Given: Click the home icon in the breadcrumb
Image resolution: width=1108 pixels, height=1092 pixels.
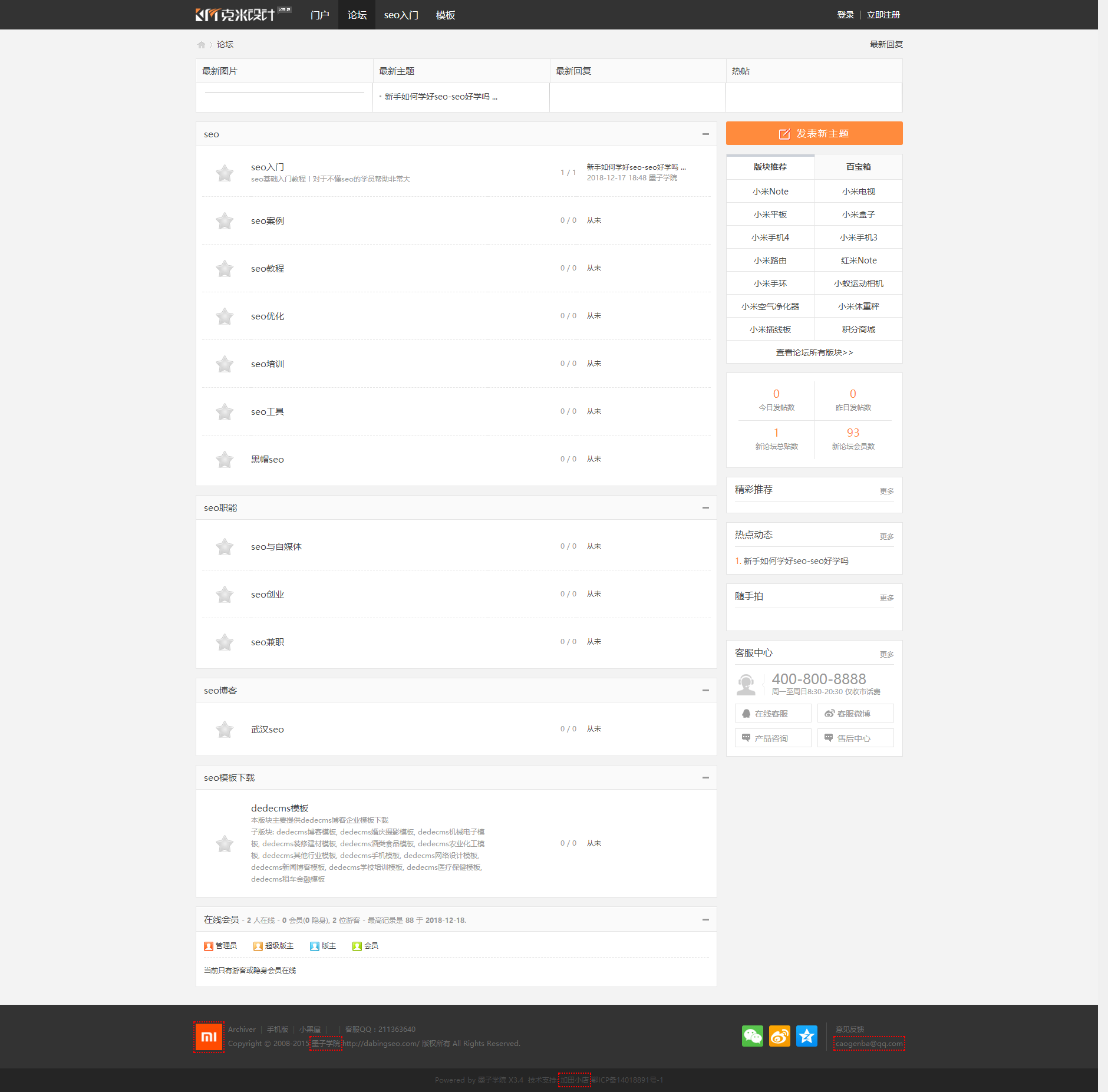Looking at the screenshot, I should click(201, 44).
